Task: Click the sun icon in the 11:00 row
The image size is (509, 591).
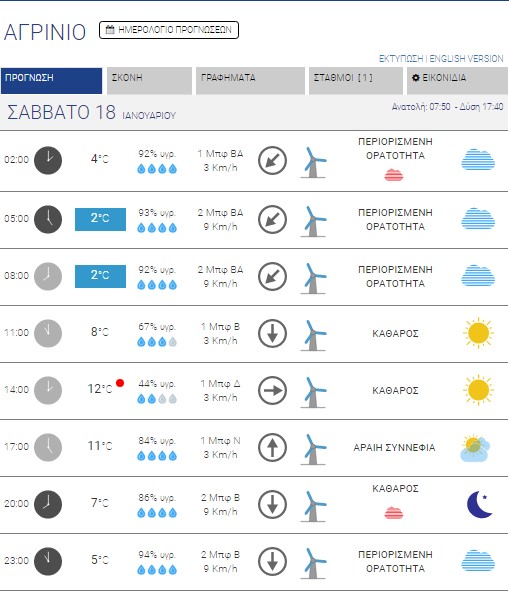Action: [478, 333]
